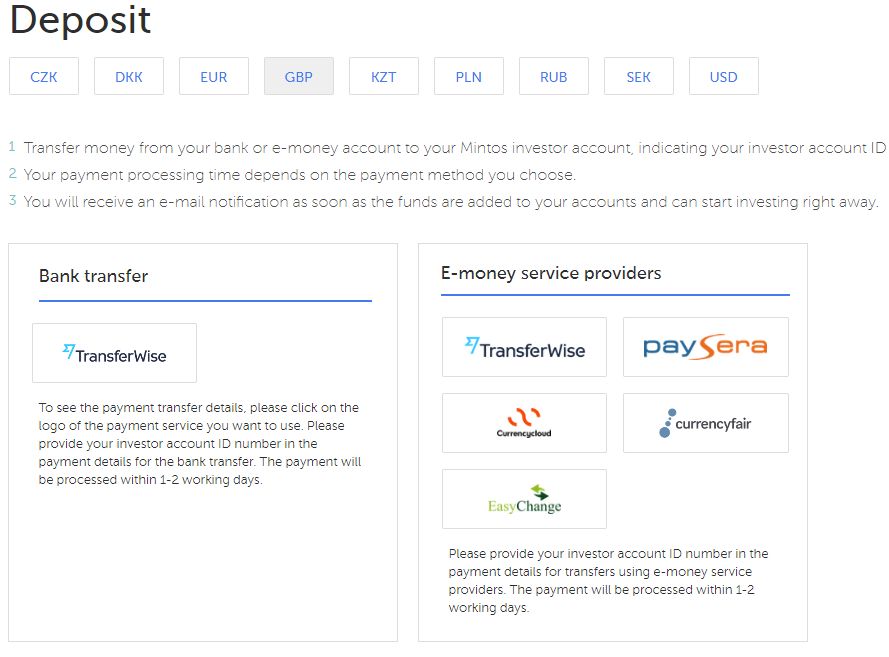
Task: Choose the KZT currency tab
Action: point(384,76)
